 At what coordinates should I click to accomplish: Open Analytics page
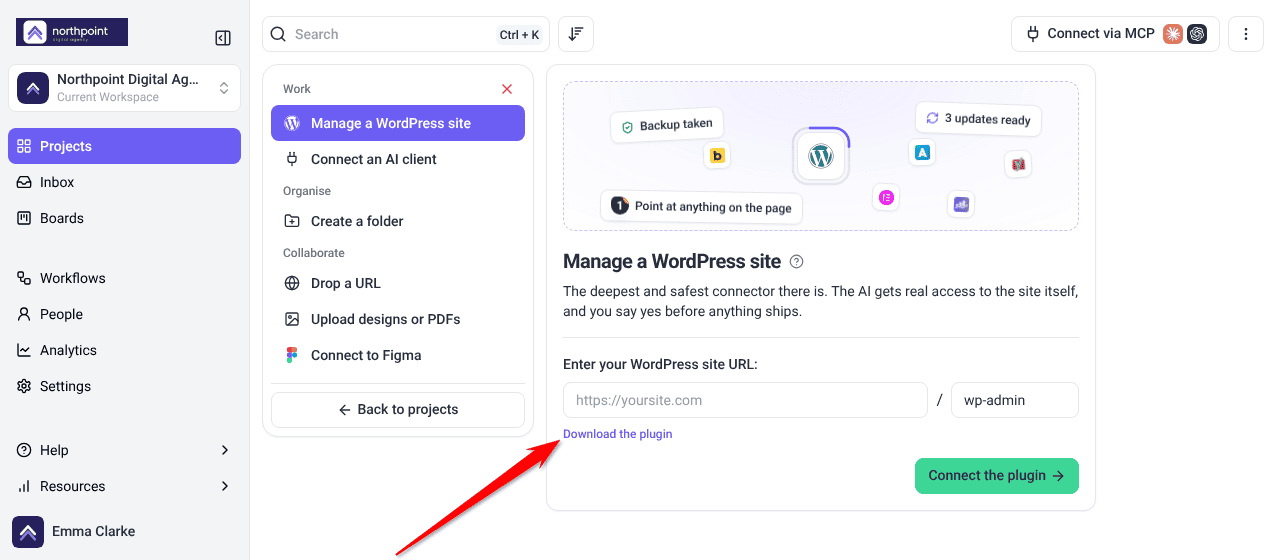coord(124,350)
